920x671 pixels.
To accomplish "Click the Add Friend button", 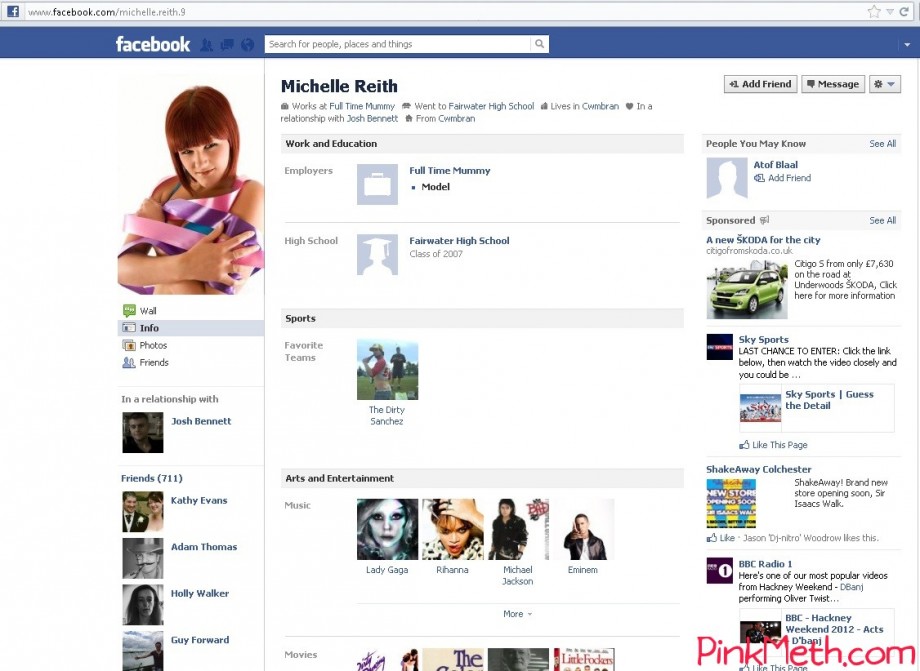I will click(x=760, y=84).
